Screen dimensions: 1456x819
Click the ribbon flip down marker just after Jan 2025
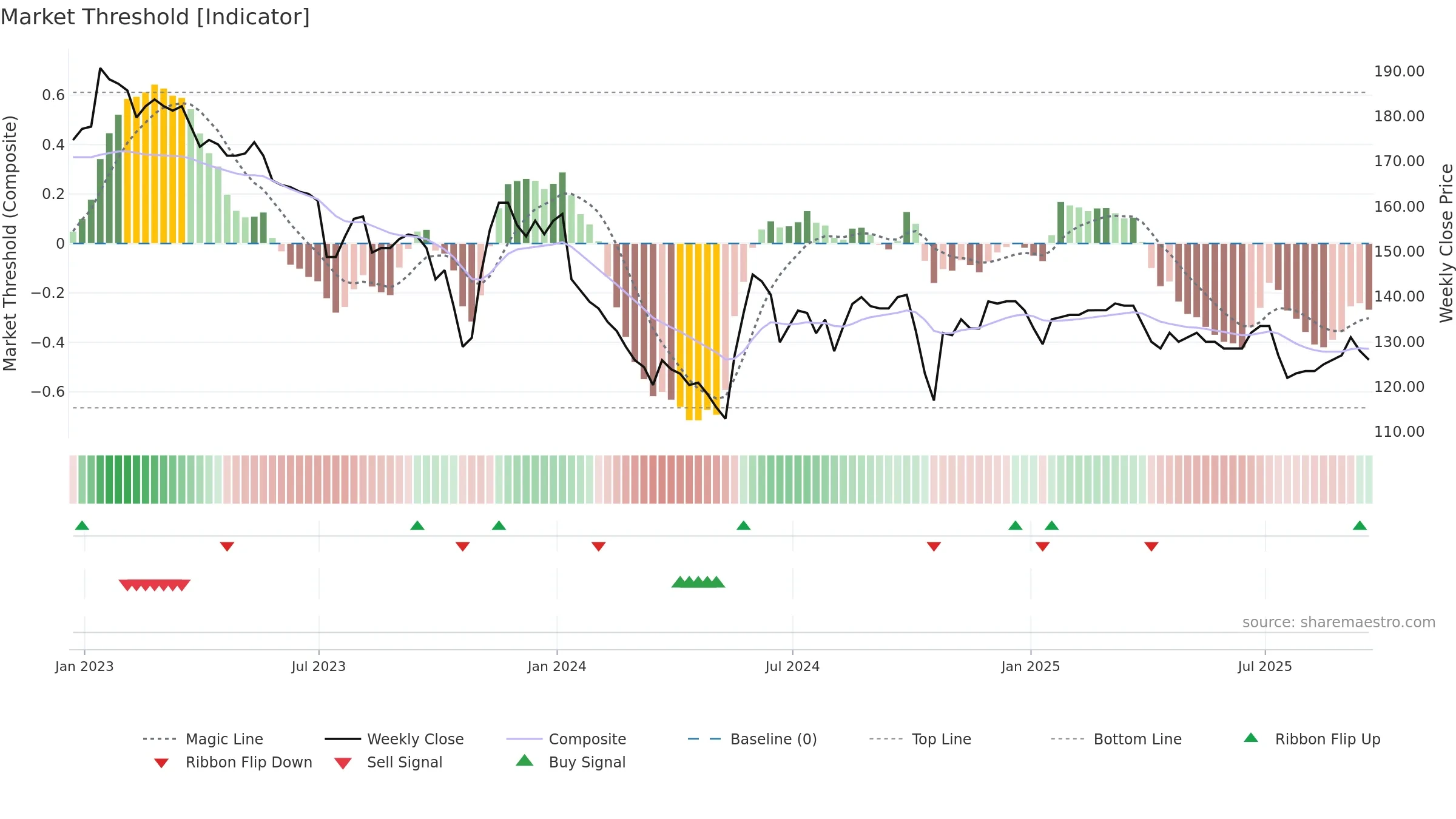[x=1043, y=547]
